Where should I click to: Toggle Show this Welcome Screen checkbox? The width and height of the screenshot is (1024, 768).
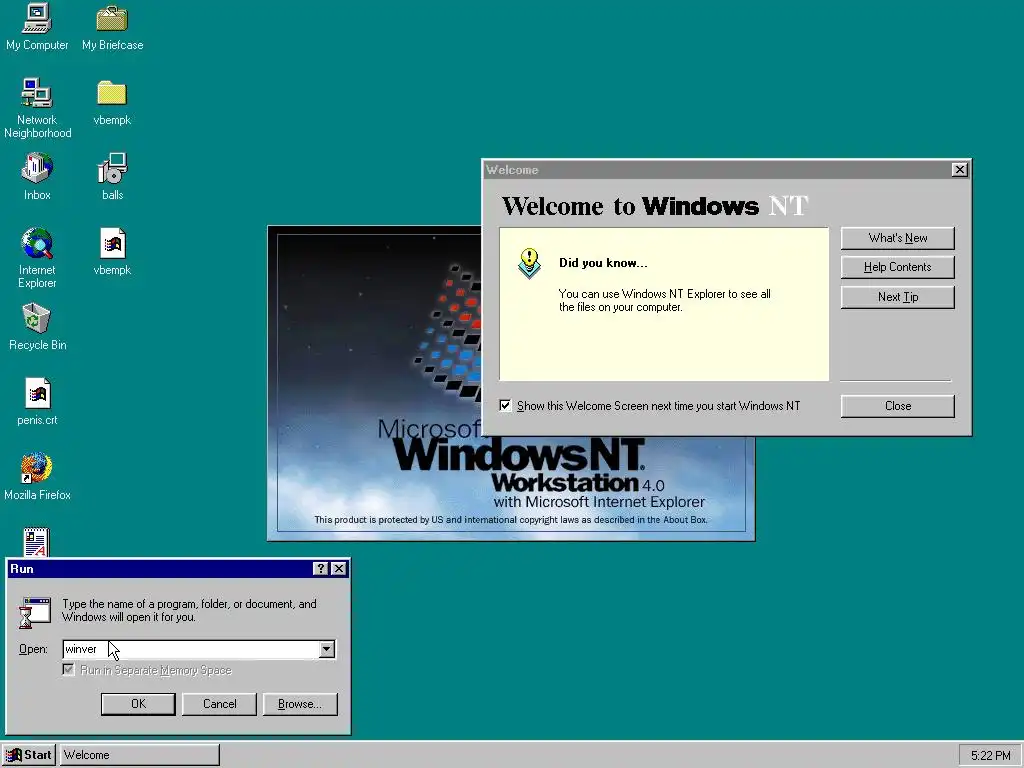pyautogui.click(x=505, y=406)
